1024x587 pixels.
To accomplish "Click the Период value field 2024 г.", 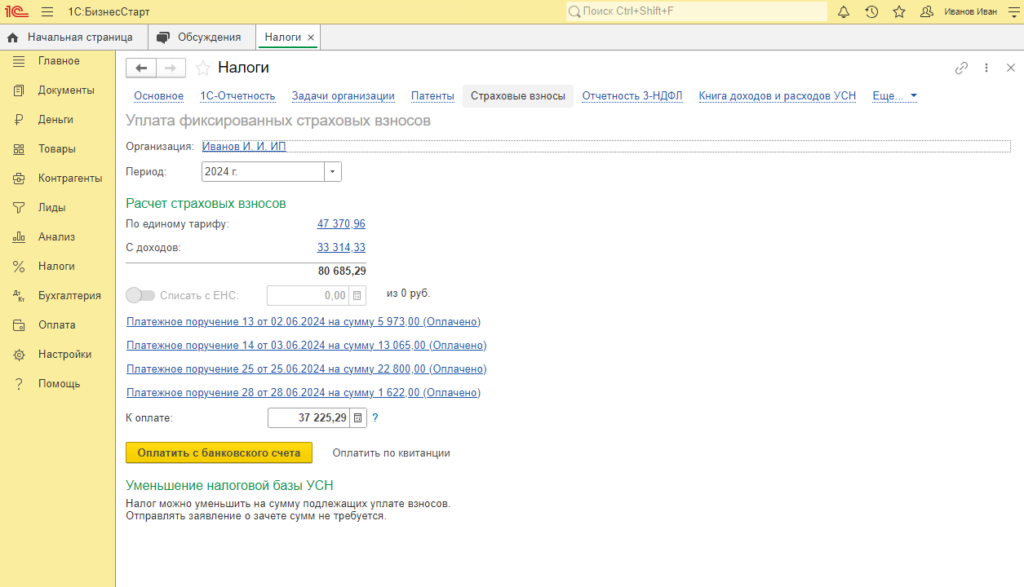I will point(263,172).
